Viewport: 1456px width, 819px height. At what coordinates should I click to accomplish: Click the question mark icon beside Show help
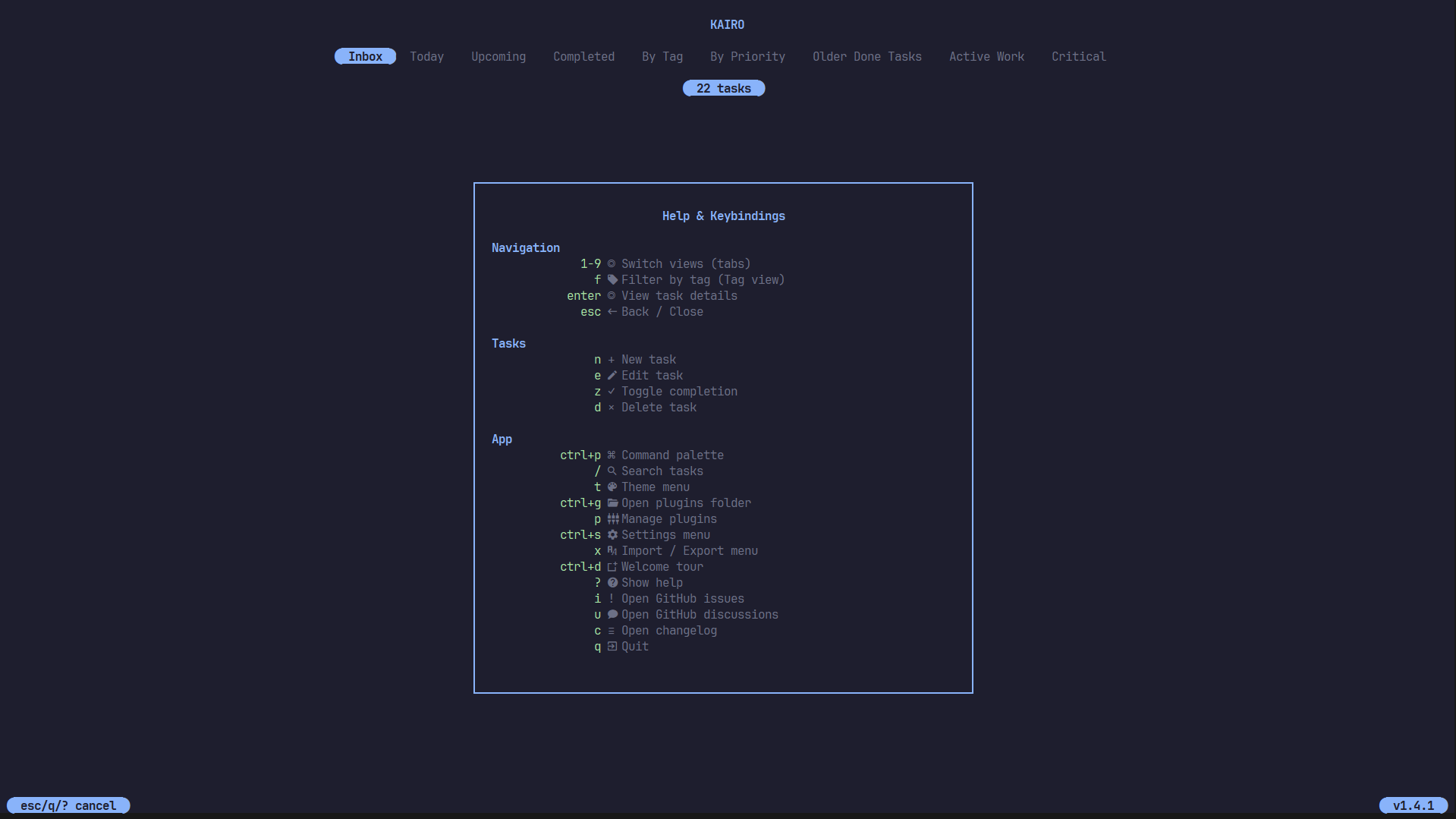612,583
